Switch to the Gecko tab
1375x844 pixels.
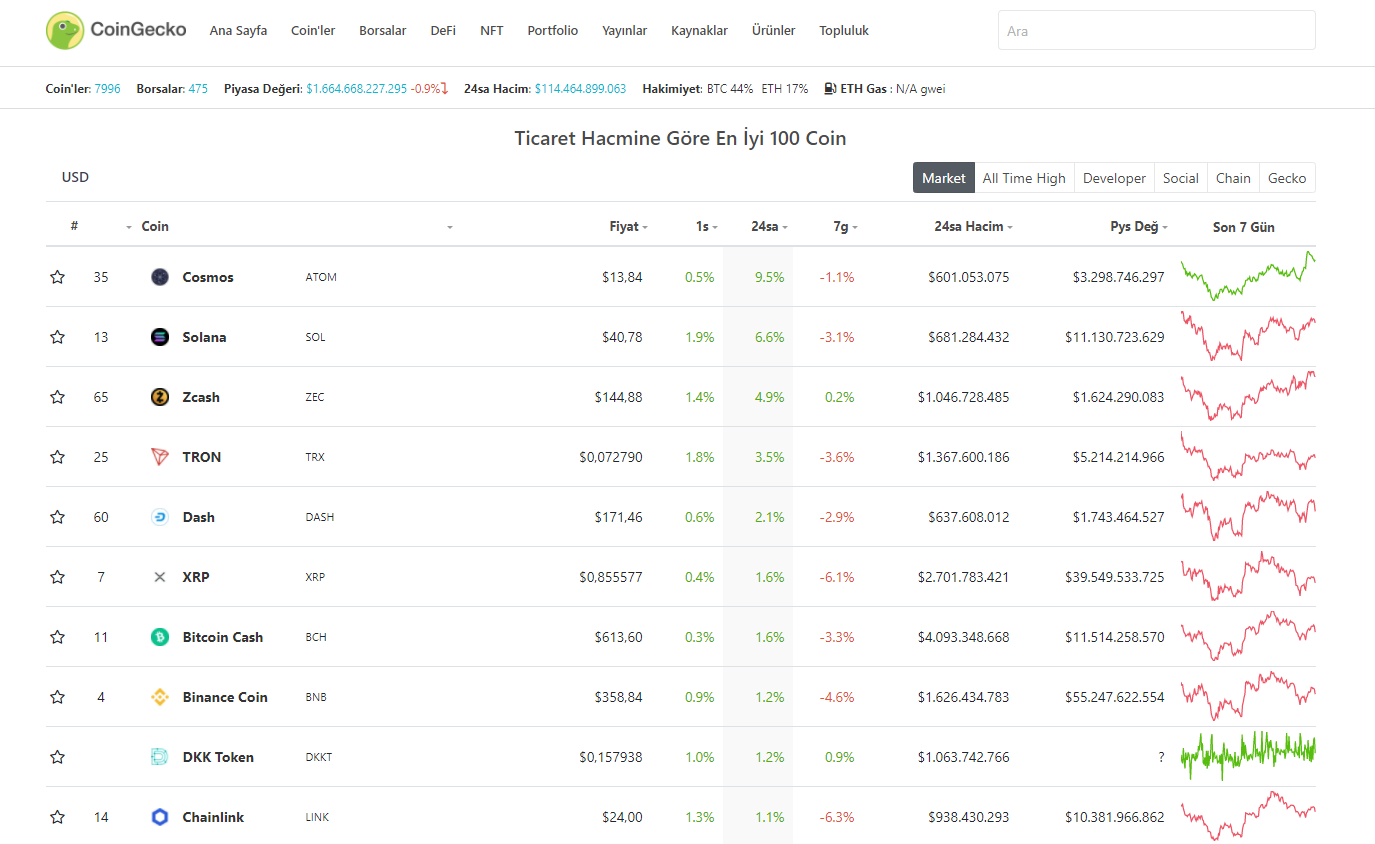(x=1287, y=178)
